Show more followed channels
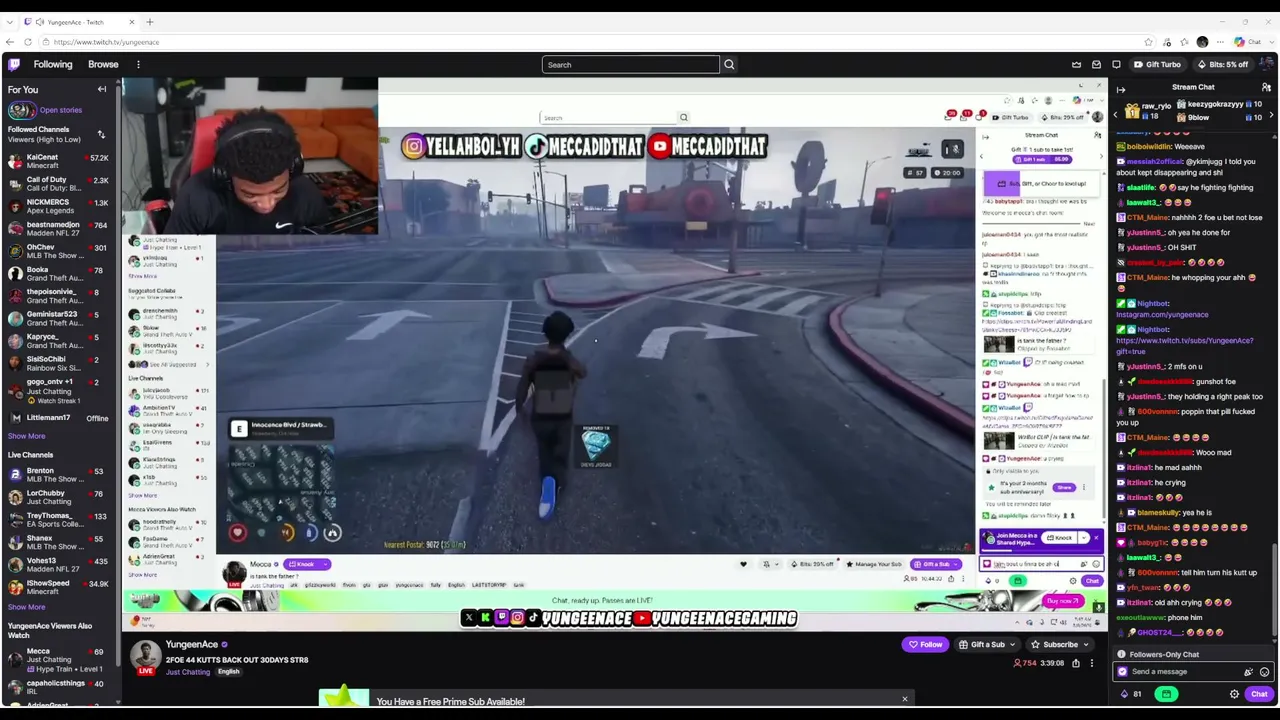Screen dimensions: 1280x720 (27, 436)
